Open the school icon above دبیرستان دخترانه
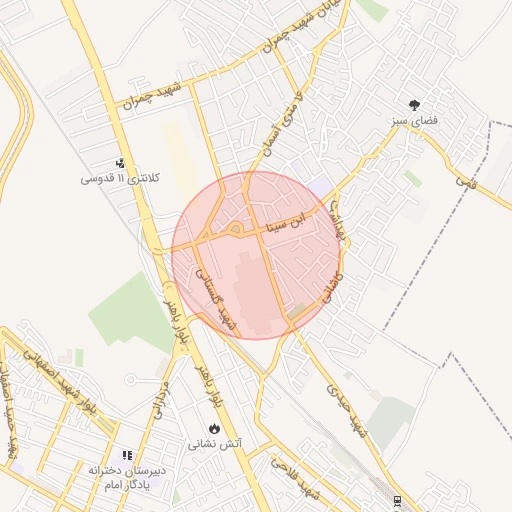Image resolution: width=512 pixels, height=512 pixels. [127, 455]
